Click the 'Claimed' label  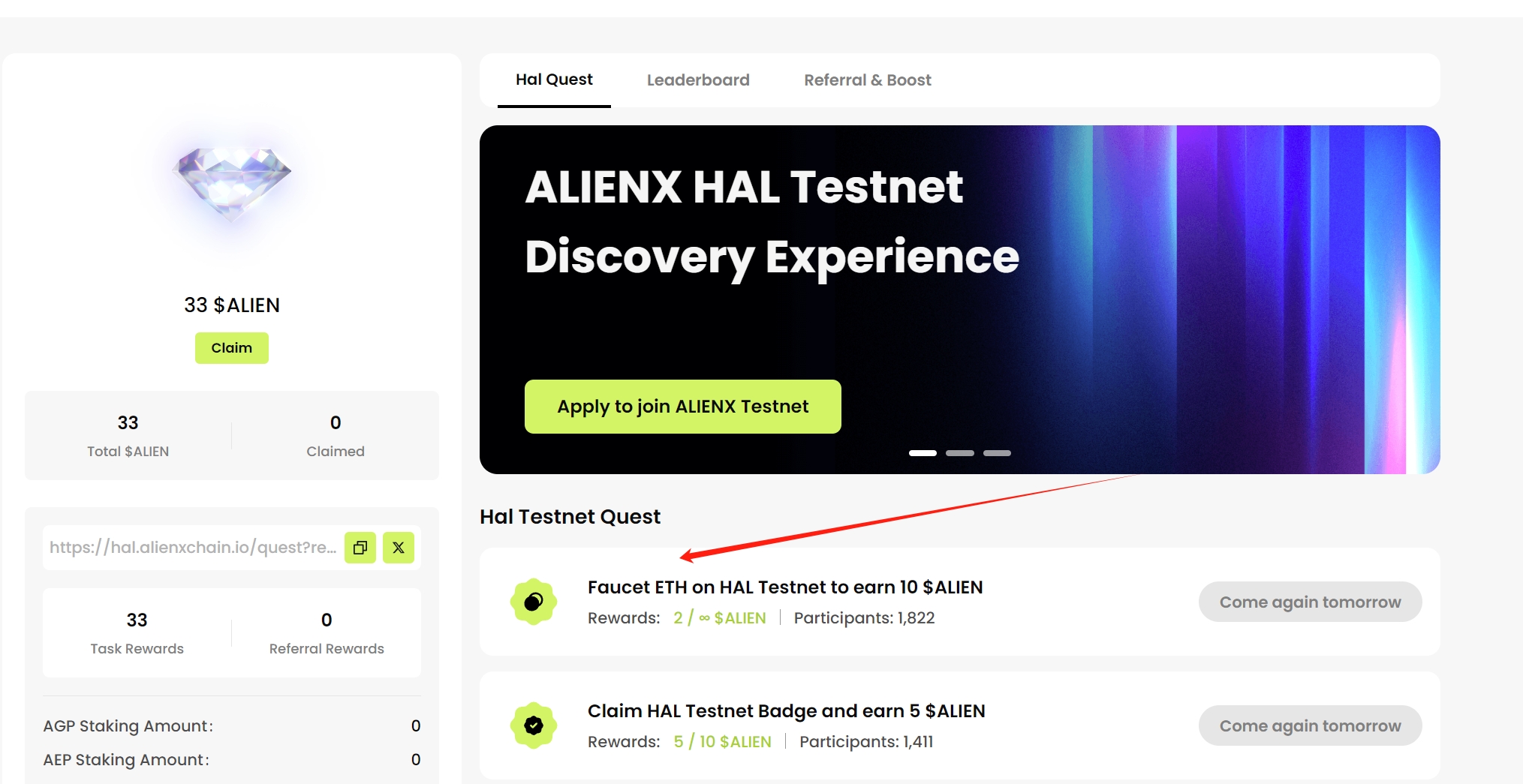click(x=336, y=452)
